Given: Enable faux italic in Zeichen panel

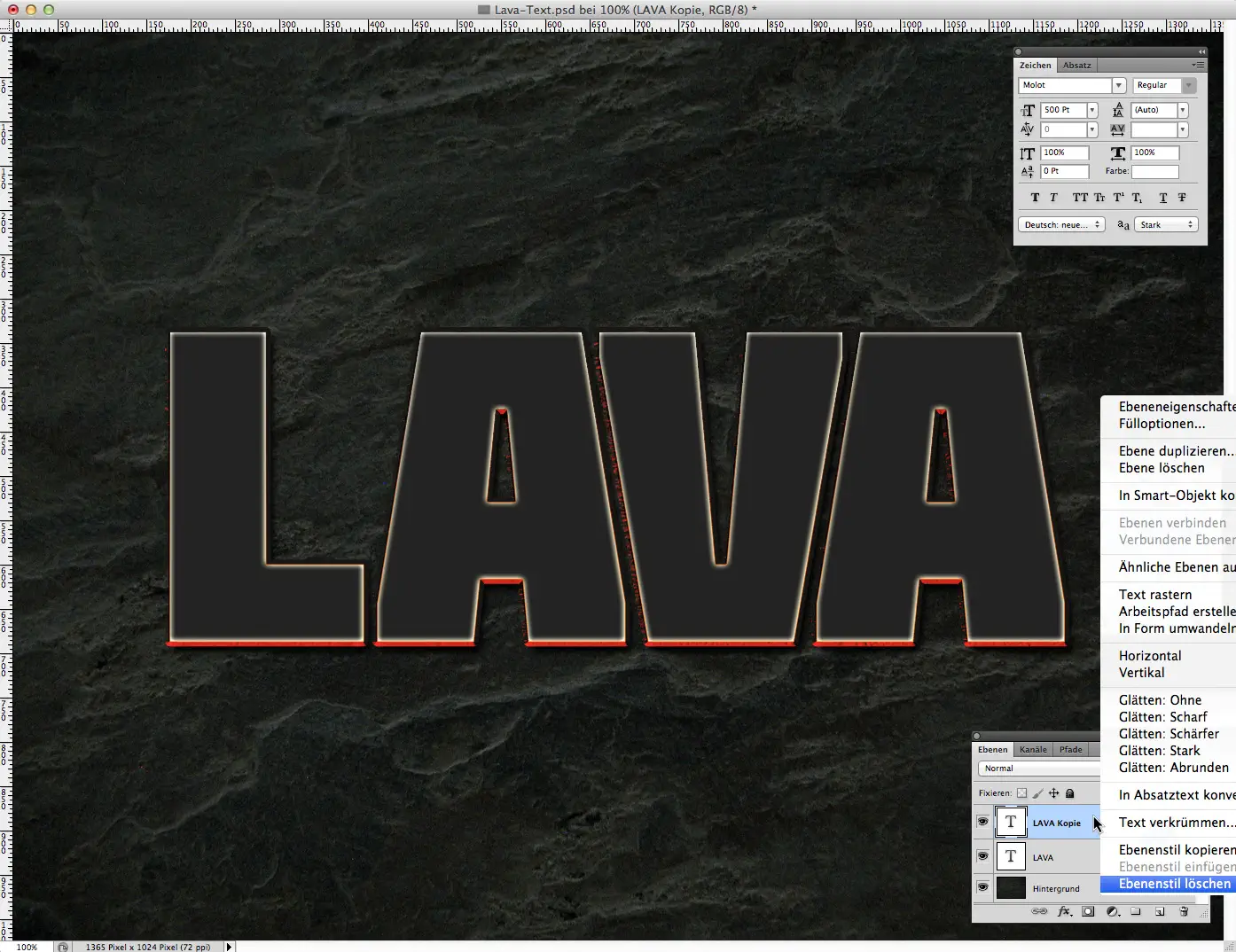Looking at the screenshot, I should point(1053,197).
